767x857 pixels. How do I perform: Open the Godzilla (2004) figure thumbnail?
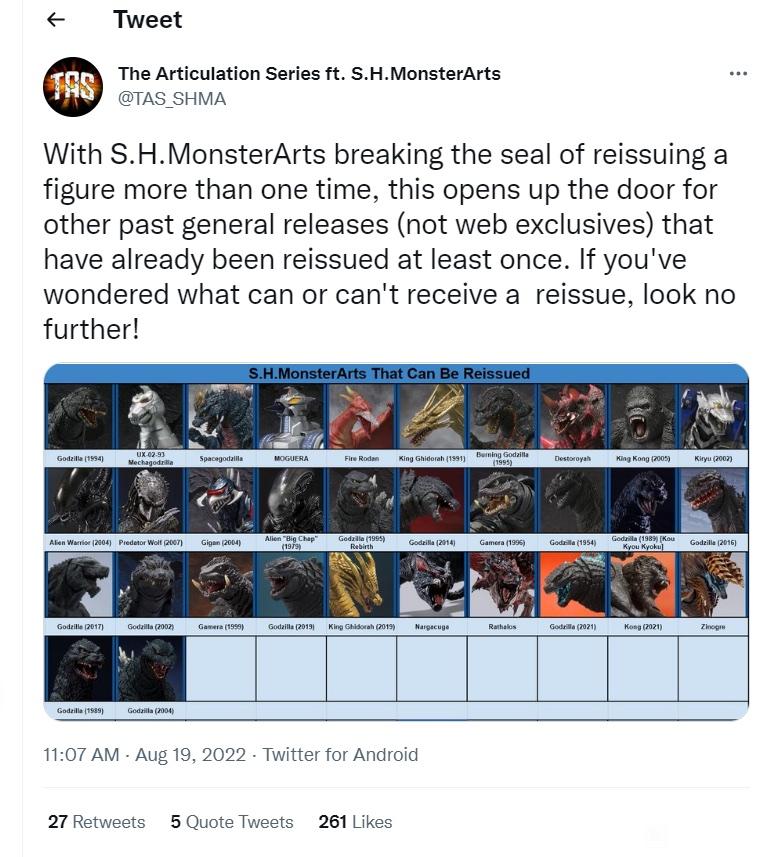click(150, 669)
